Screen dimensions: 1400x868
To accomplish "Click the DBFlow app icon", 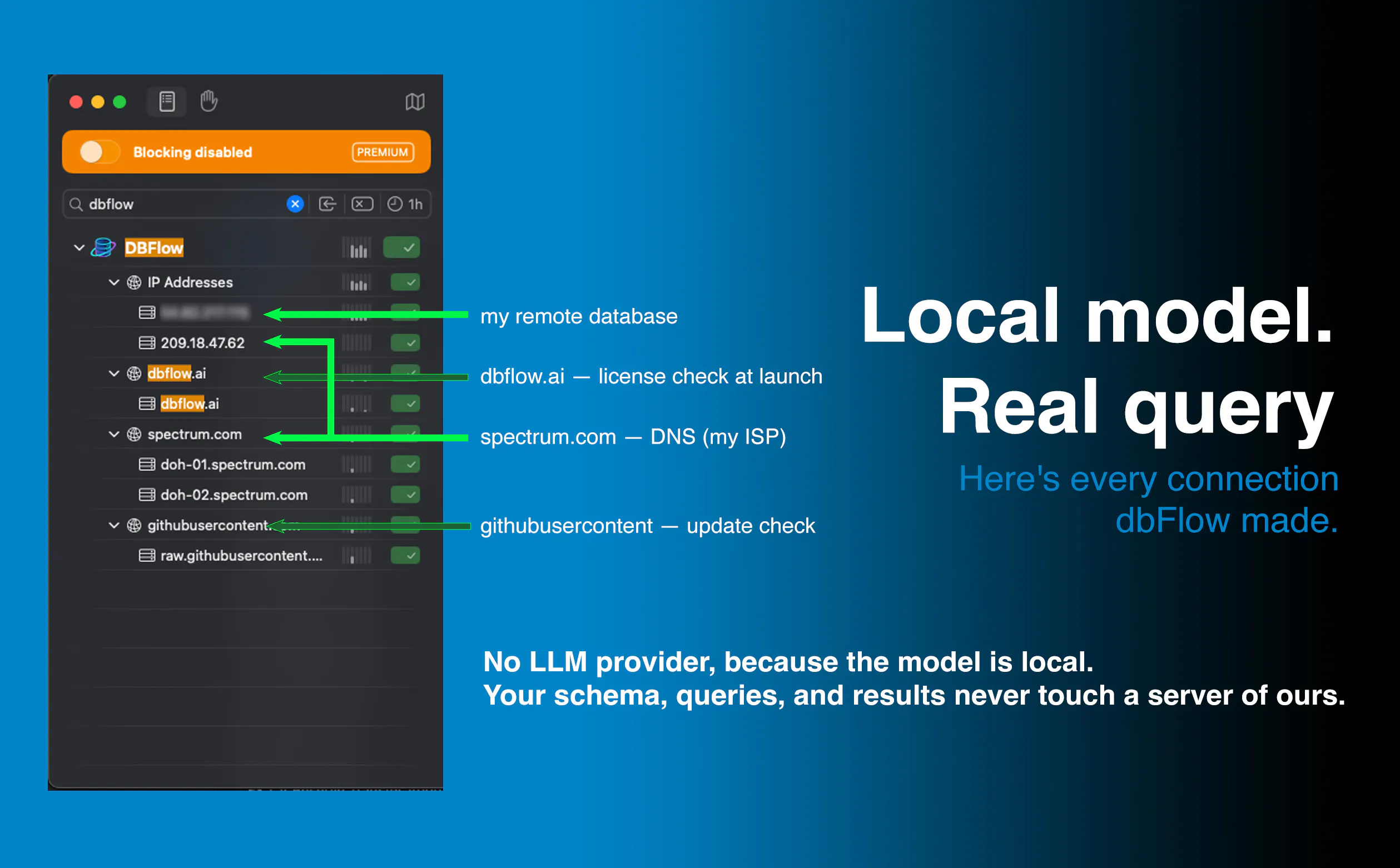I will 103,247.
